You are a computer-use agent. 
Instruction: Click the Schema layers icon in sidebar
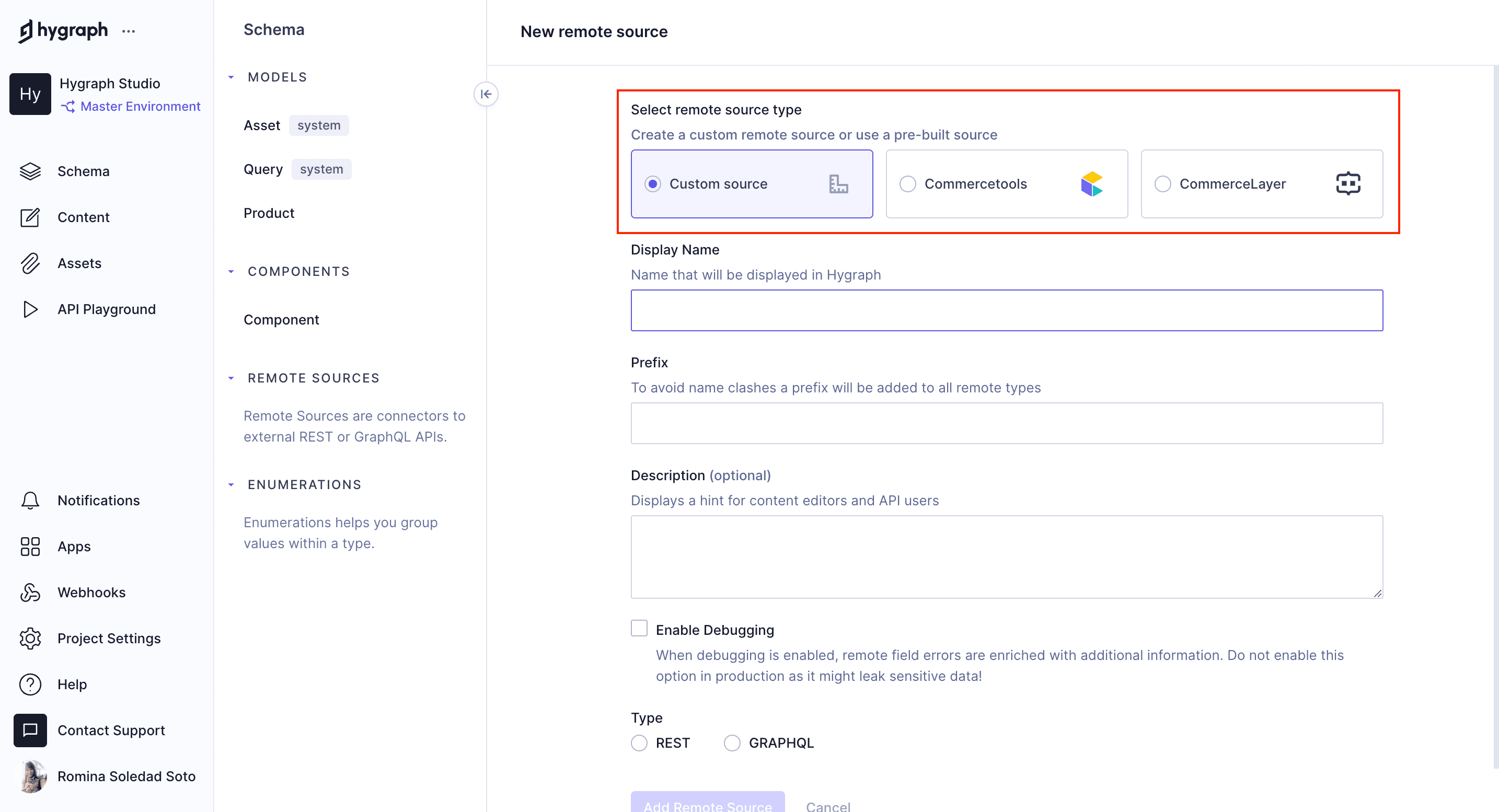[30, 171]
